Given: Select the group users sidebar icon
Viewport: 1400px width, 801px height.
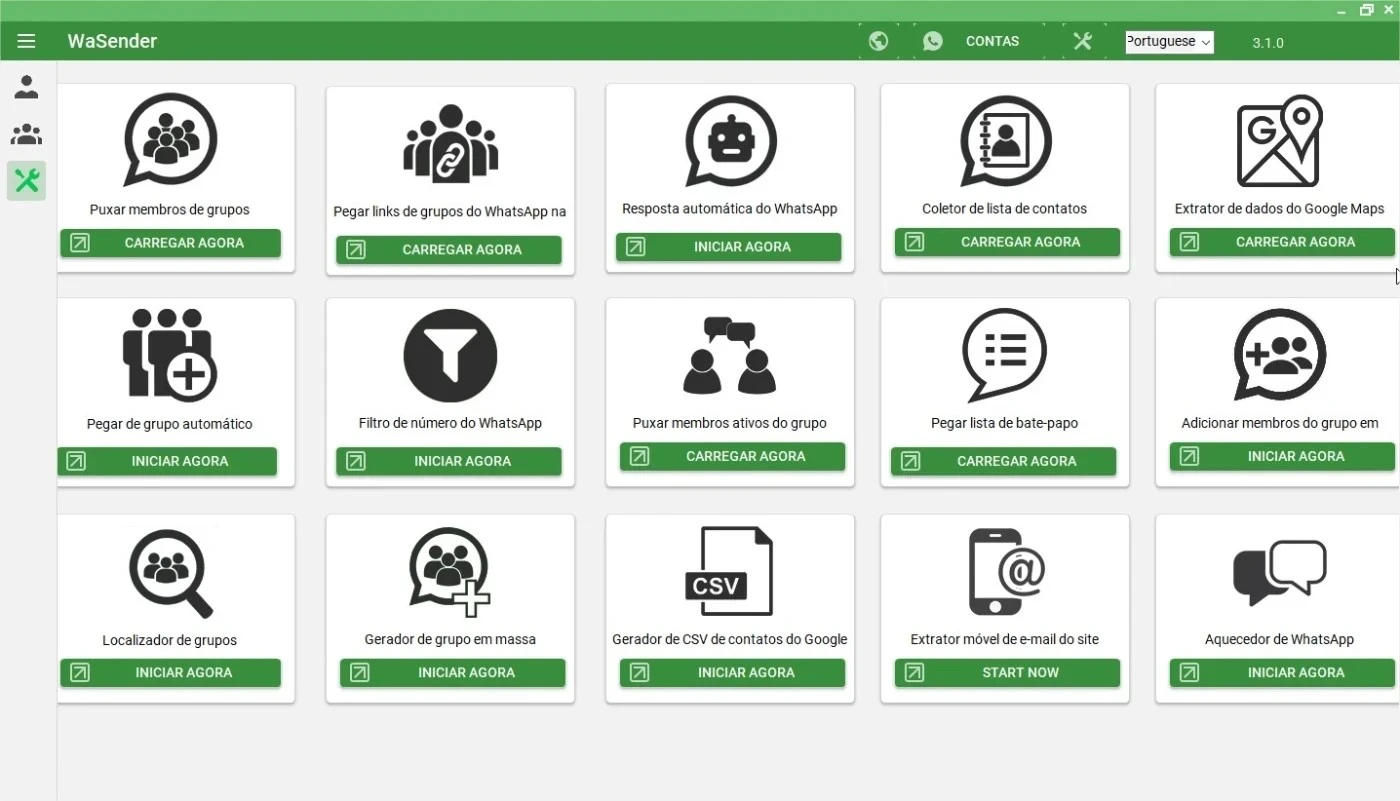Looking at the screenshot, I should tap(26, 134).
